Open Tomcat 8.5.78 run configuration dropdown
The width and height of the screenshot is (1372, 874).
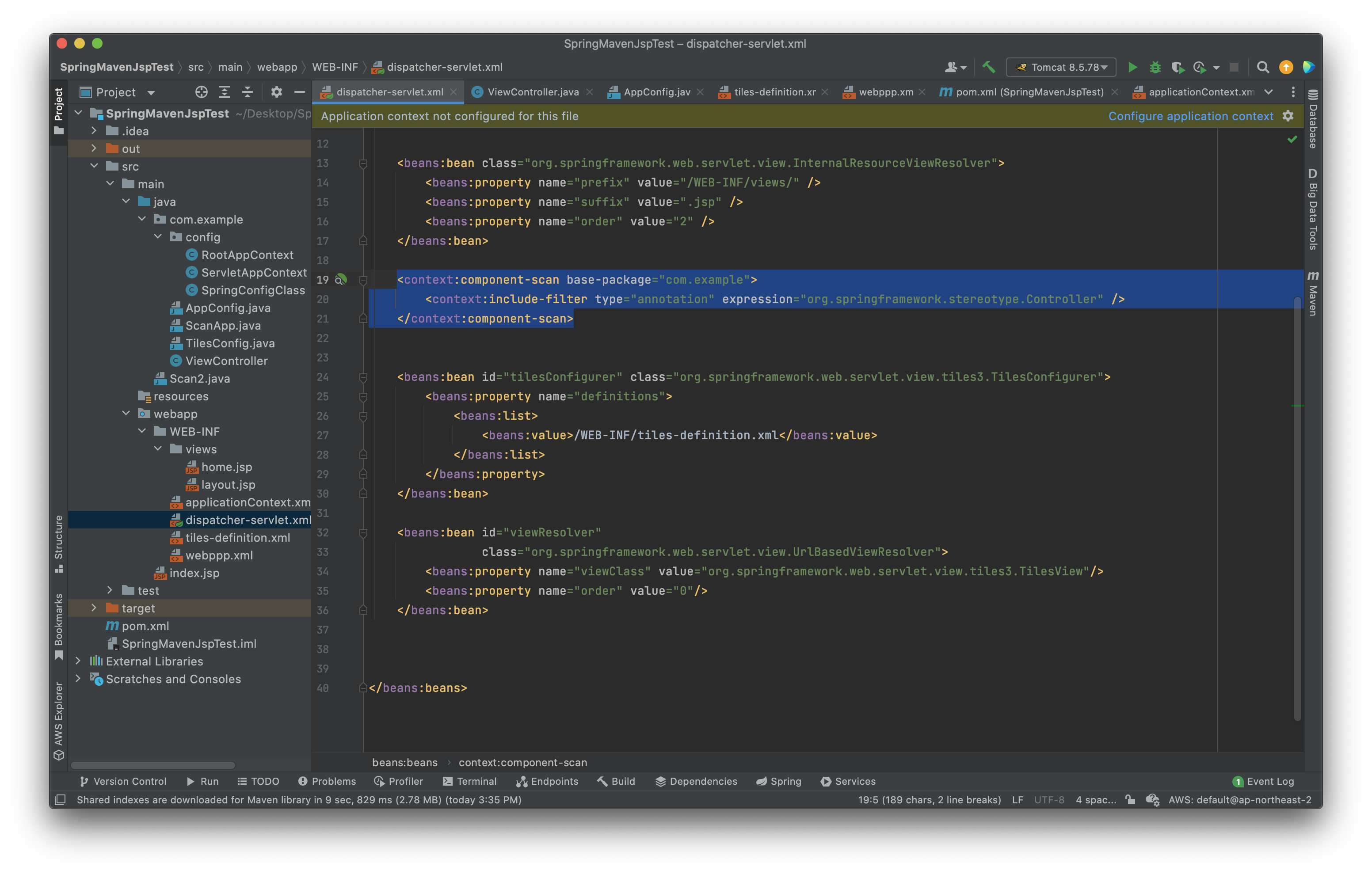[1061, 67]
